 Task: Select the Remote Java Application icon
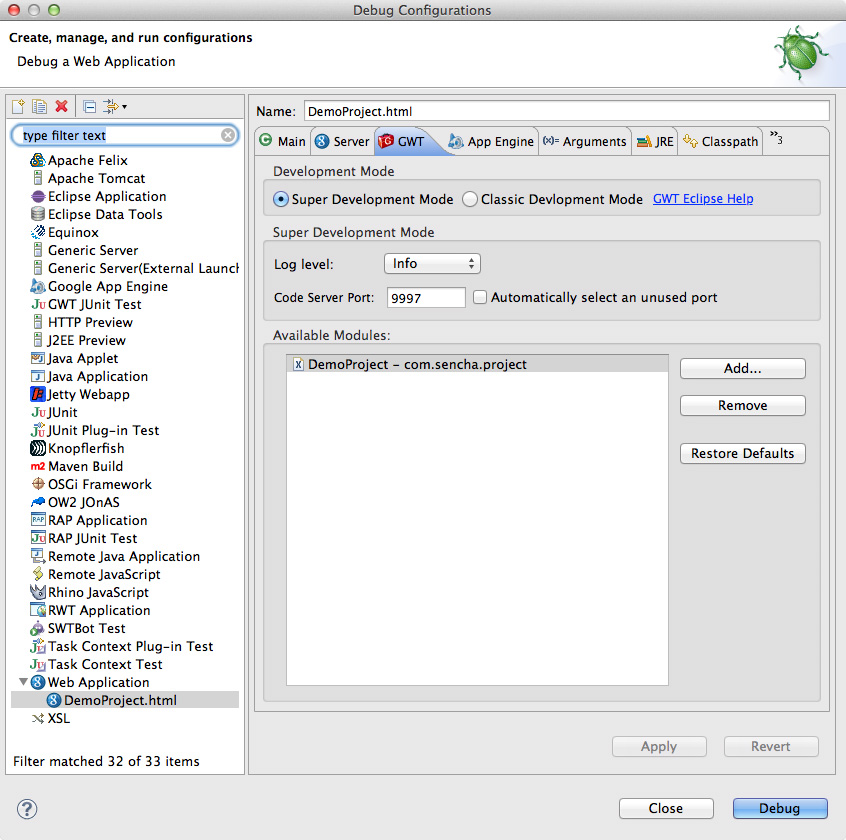click(x=38, y=556)
